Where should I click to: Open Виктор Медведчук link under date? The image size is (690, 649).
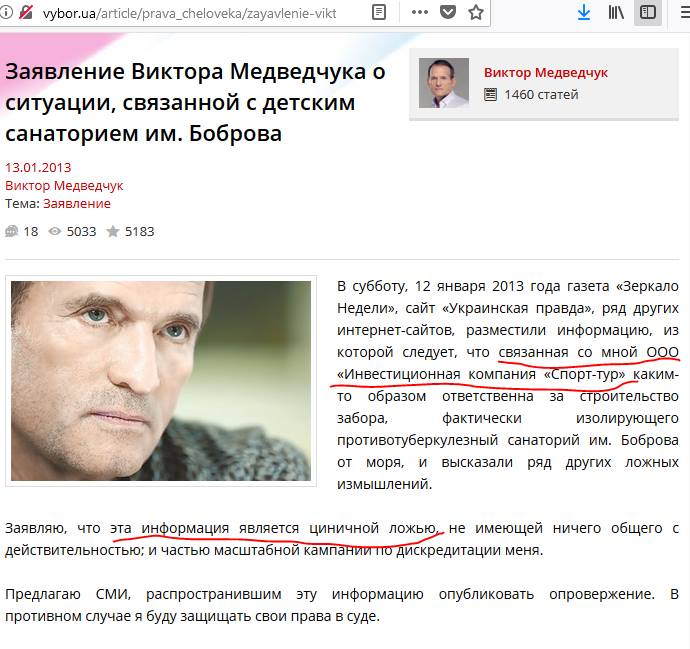click(x=64, y=186)
